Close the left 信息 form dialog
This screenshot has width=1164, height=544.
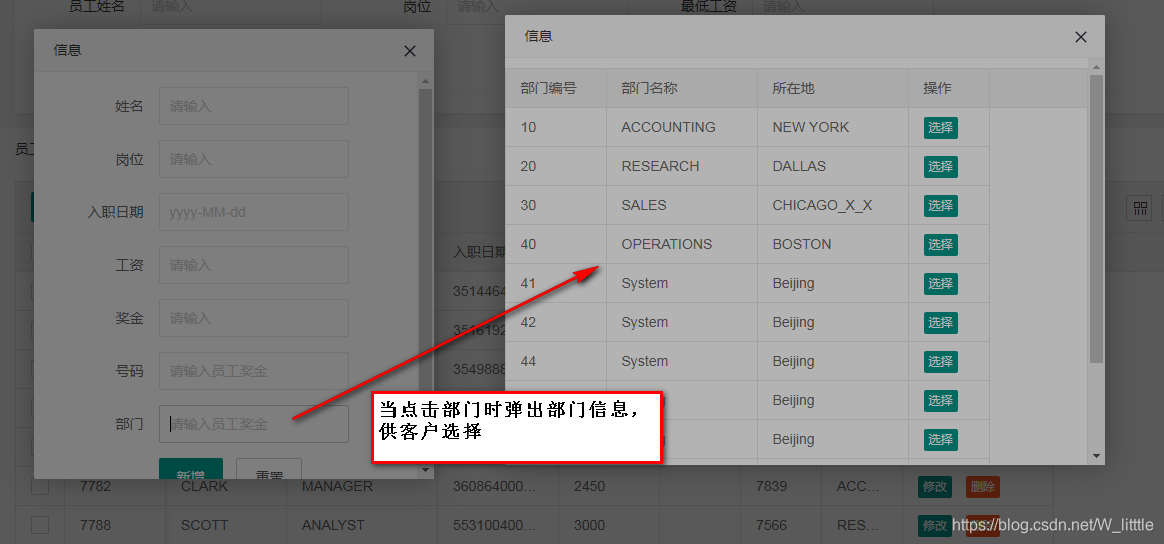click(x=410, y=51)
